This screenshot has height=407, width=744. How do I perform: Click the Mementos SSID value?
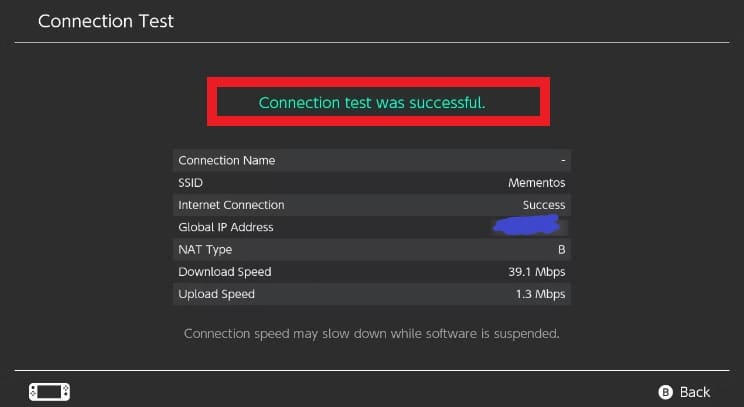click(x=537, y=183)
